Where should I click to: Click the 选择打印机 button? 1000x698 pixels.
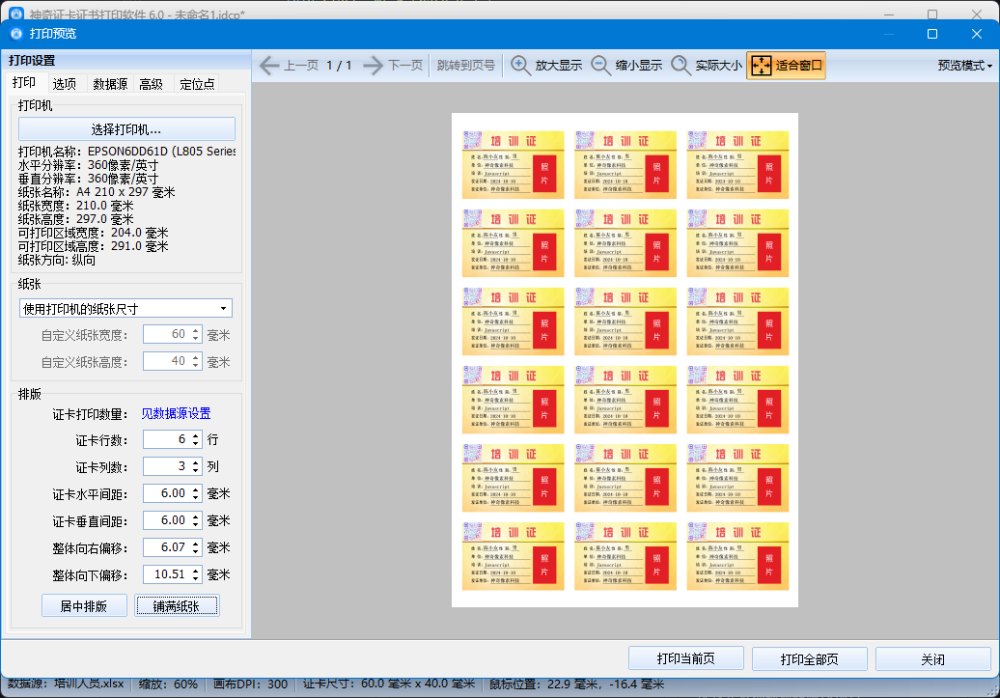point(126,129)
